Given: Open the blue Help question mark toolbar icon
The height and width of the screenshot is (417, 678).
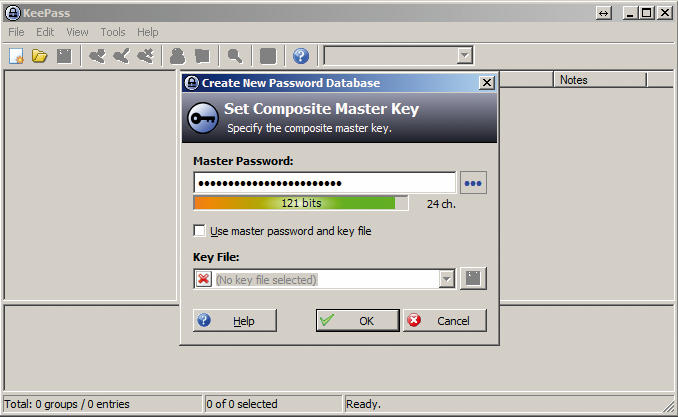Looking at the screenshot, I should click(301, 56).
